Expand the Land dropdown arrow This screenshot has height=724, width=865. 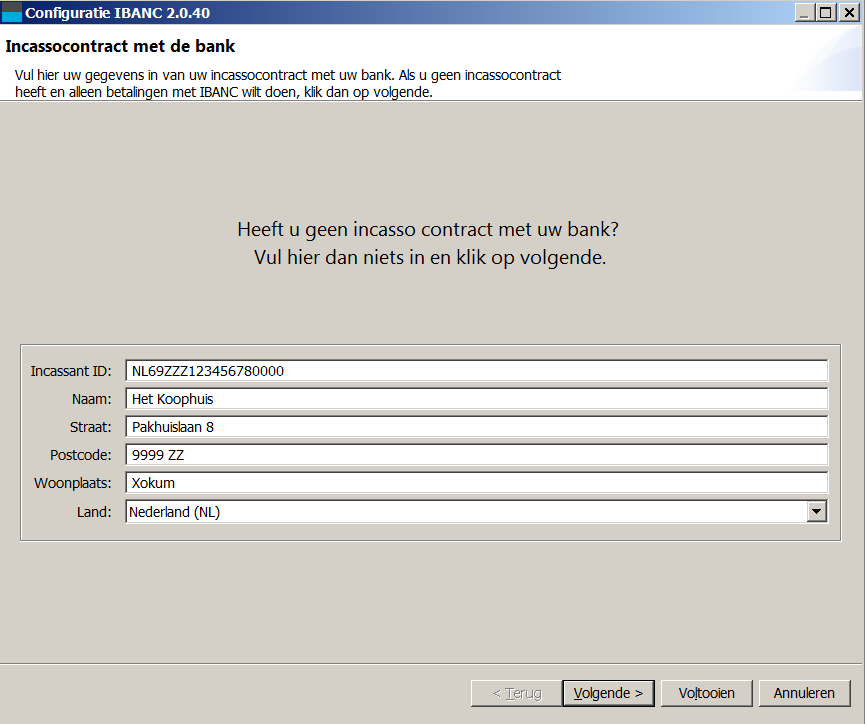click(817, 512)
